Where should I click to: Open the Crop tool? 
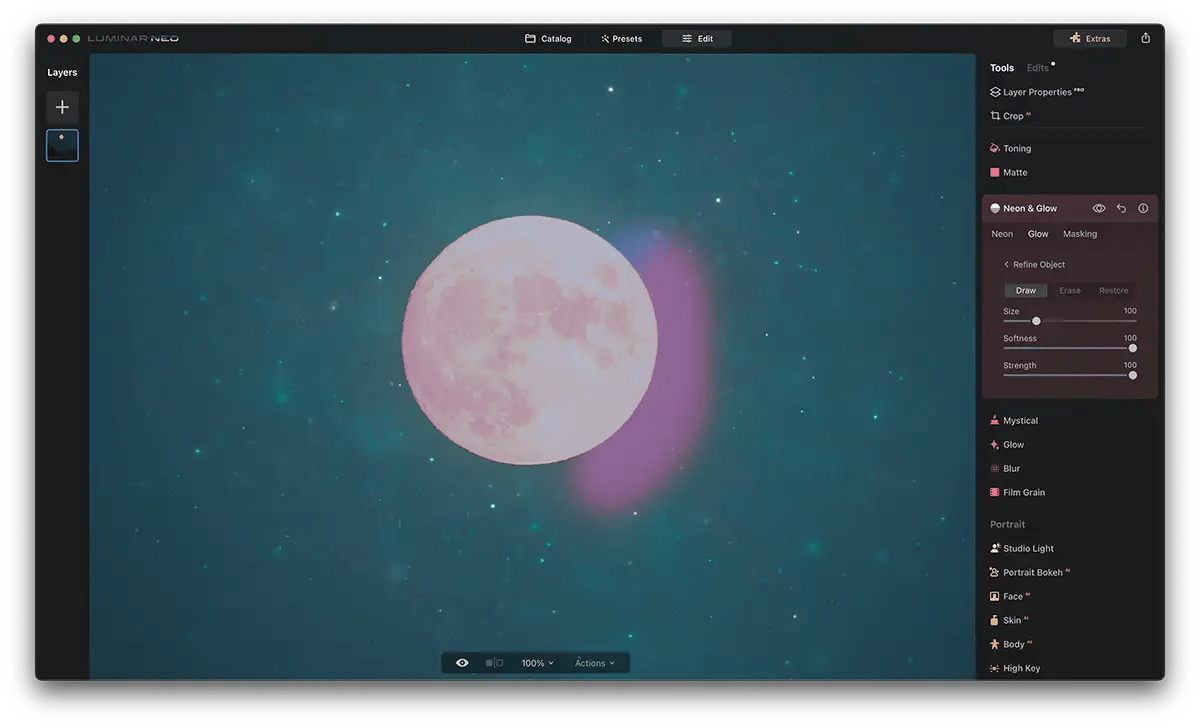pyautogui.click(x=1010, y=116)
